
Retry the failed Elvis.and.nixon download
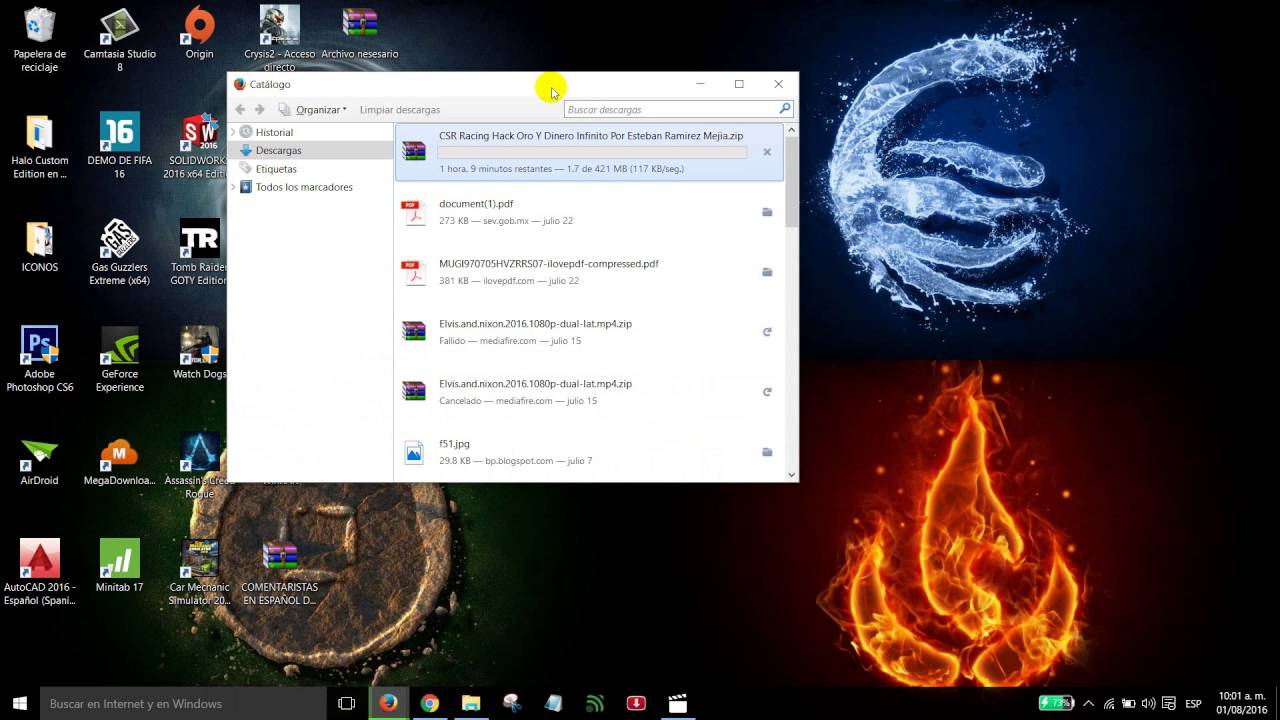point(767,332)
